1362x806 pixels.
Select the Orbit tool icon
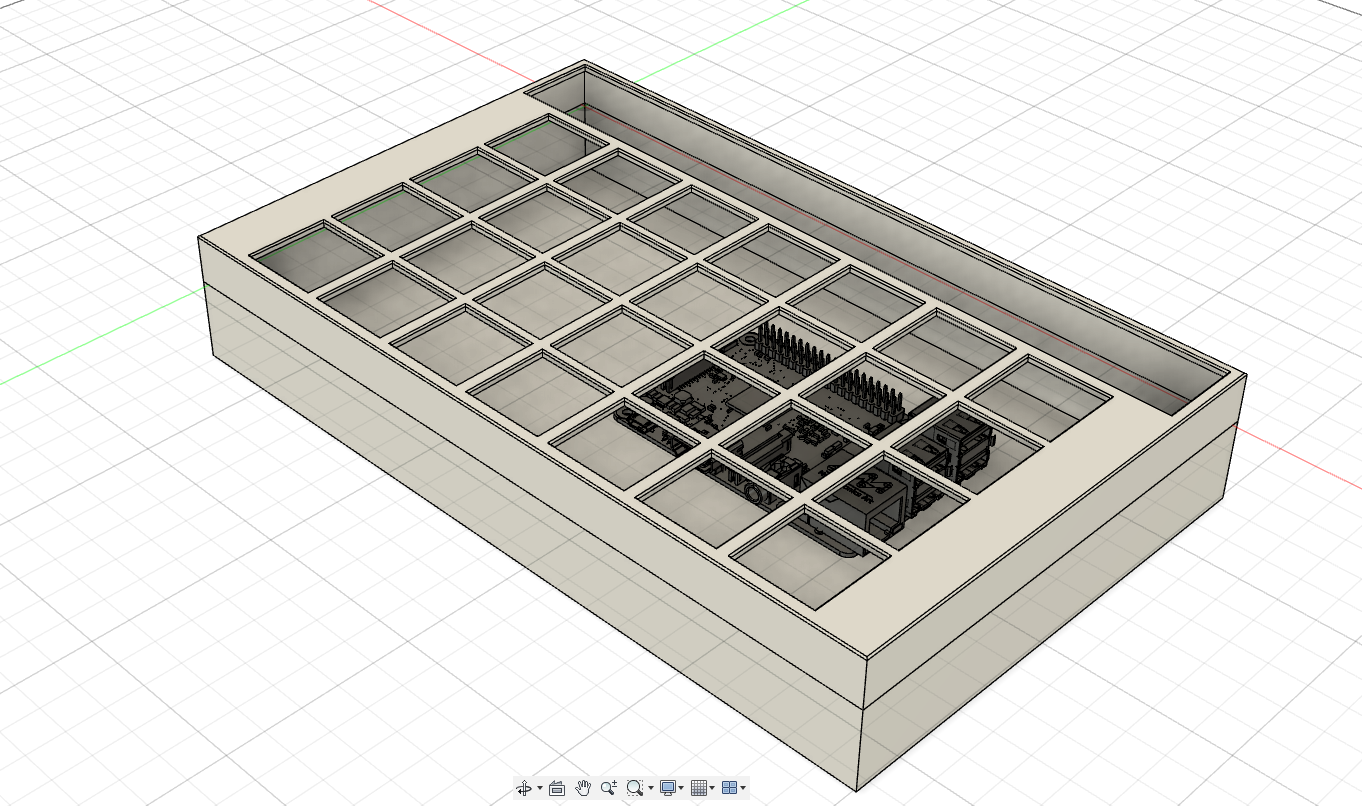(x=523, y=788)
